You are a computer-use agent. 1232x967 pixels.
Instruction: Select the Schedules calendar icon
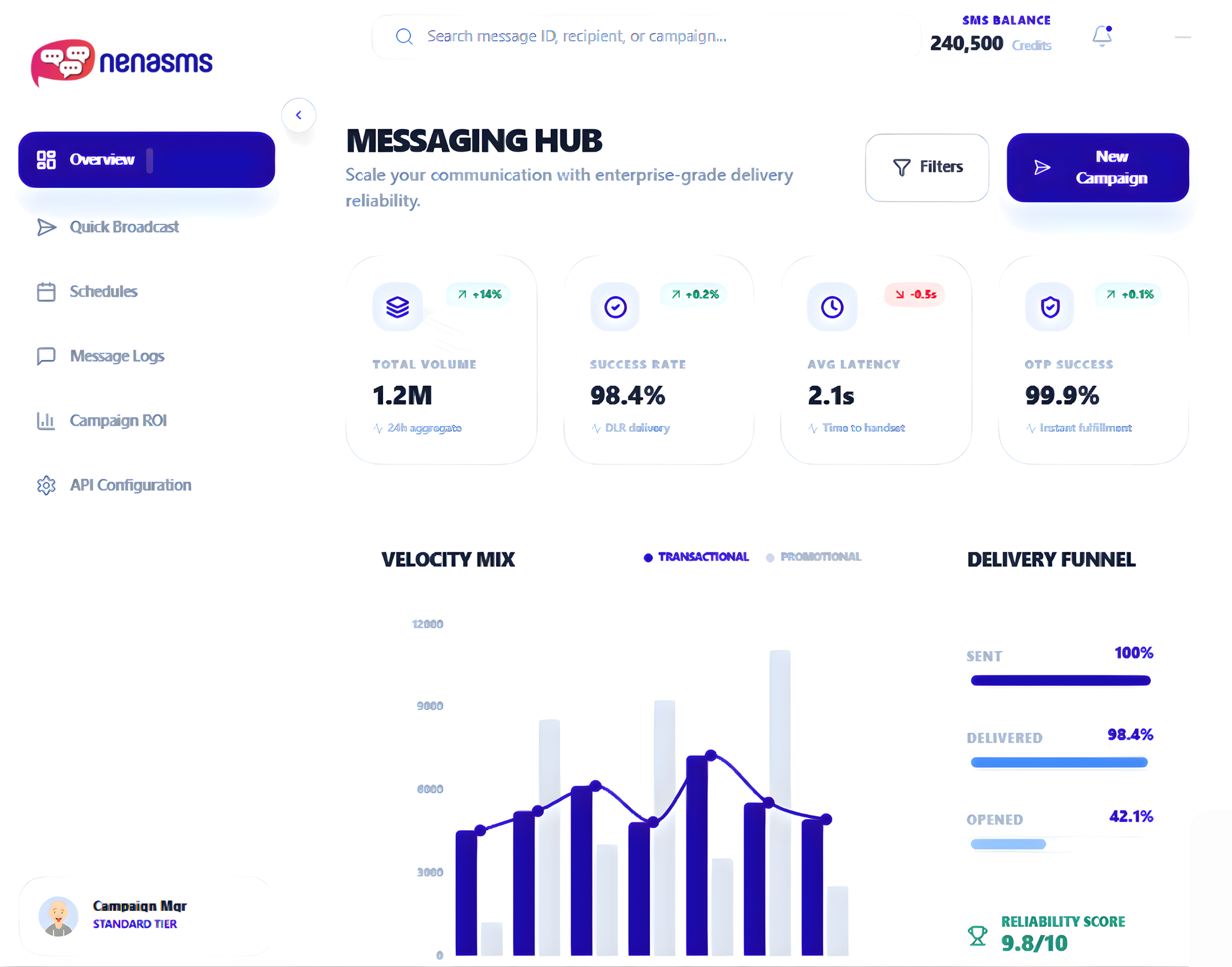pos(46,291)
